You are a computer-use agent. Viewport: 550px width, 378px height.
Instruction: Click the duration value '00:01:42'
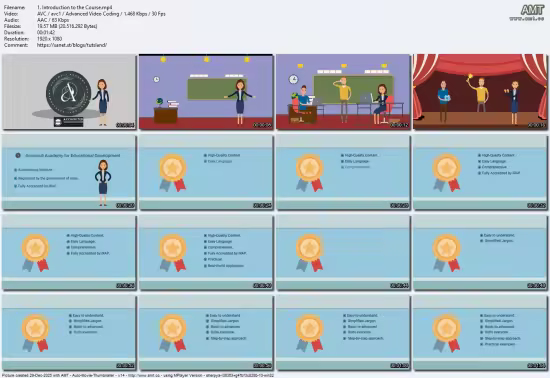pyautogui.click(x=46, y=32)
